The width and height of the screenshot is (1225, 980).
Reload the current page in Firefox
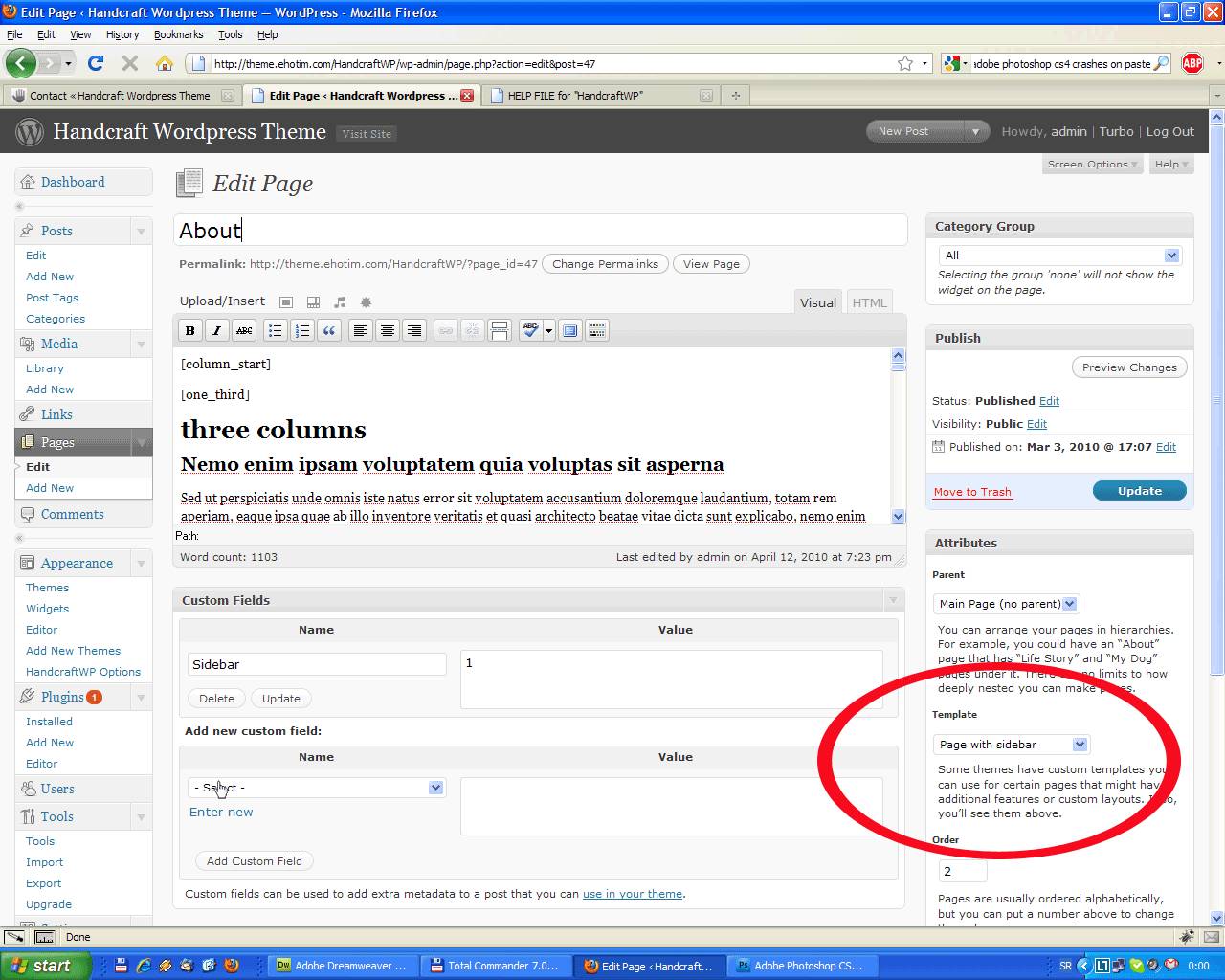click(95, 63)
